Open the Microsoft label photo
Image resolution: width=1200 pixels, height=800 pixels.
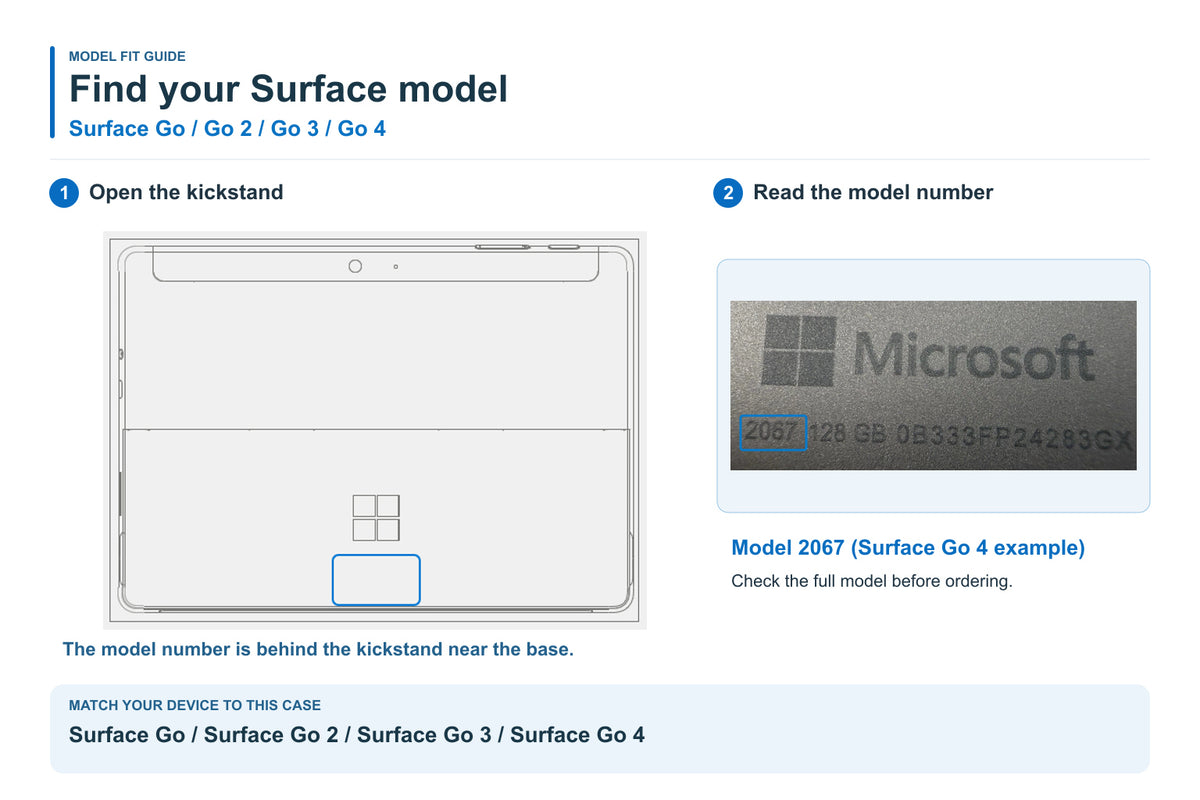click(933, 385)
